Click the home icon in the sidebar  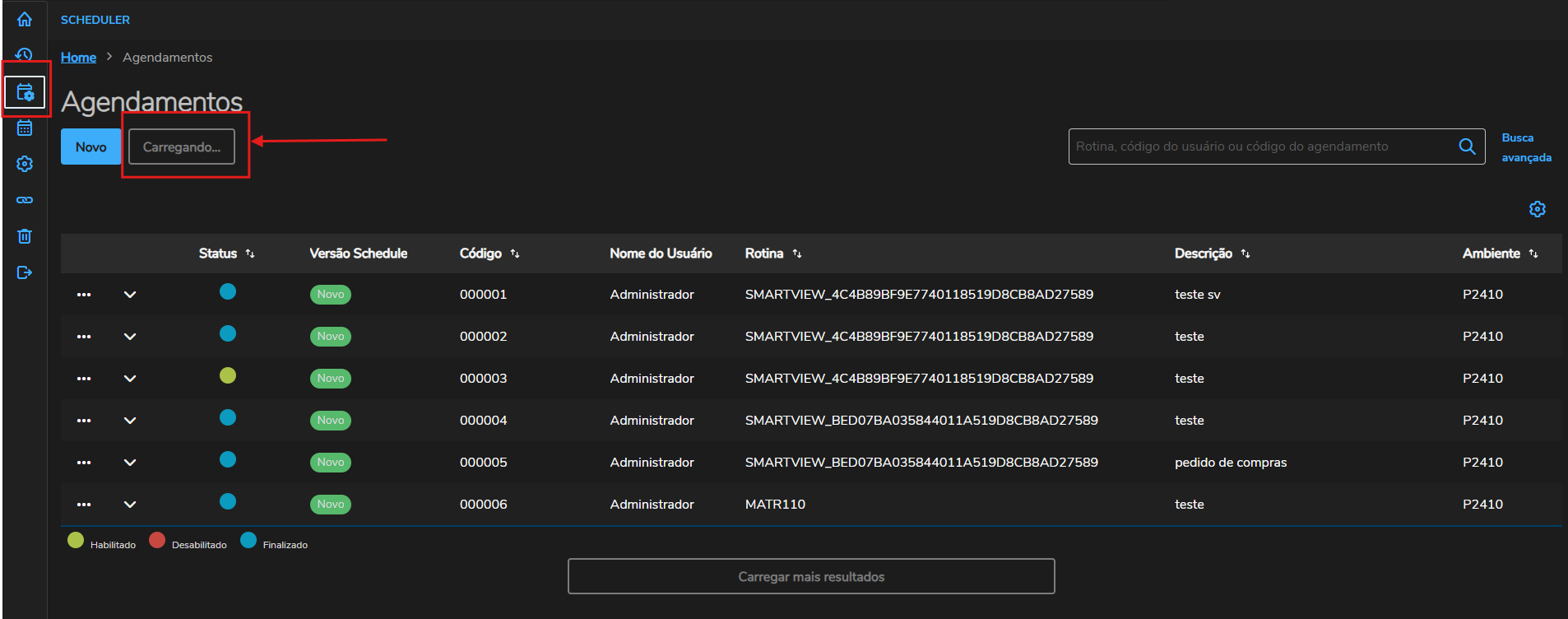click(x=25, y=19)
